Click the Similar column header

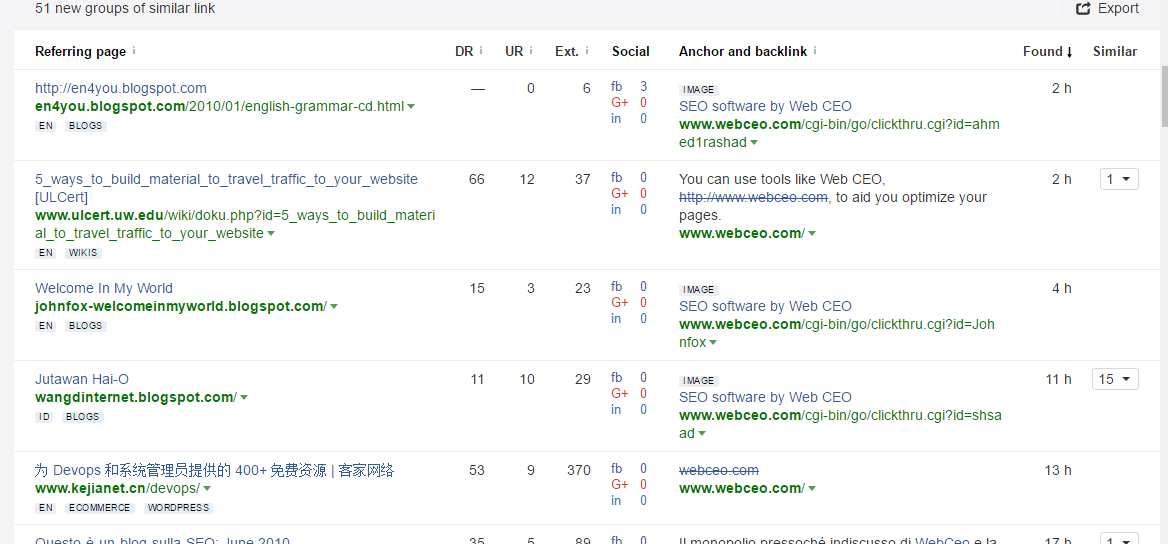(x=1115, y=51)
